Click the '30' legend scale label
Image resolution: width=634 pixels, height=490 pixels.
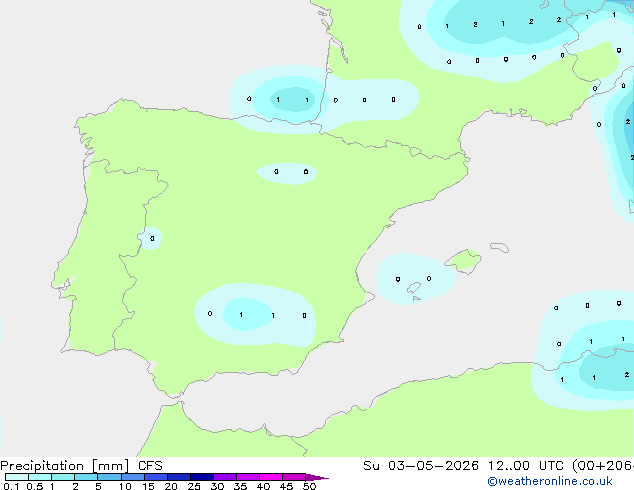pyautogui.click(x=217, y=486)
